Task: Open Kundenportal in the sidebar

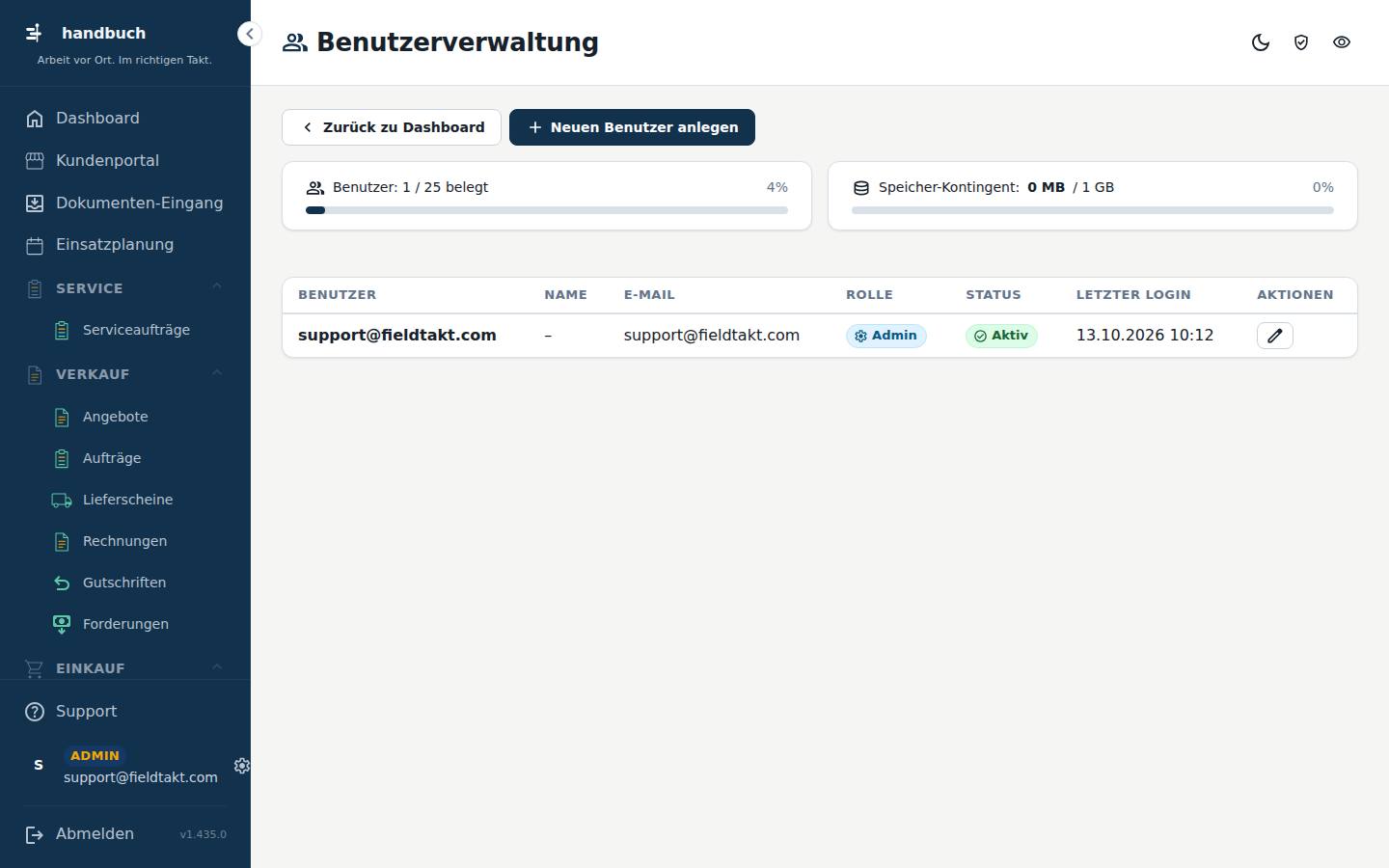Action: pyautogui.click(x=125, y=161)
